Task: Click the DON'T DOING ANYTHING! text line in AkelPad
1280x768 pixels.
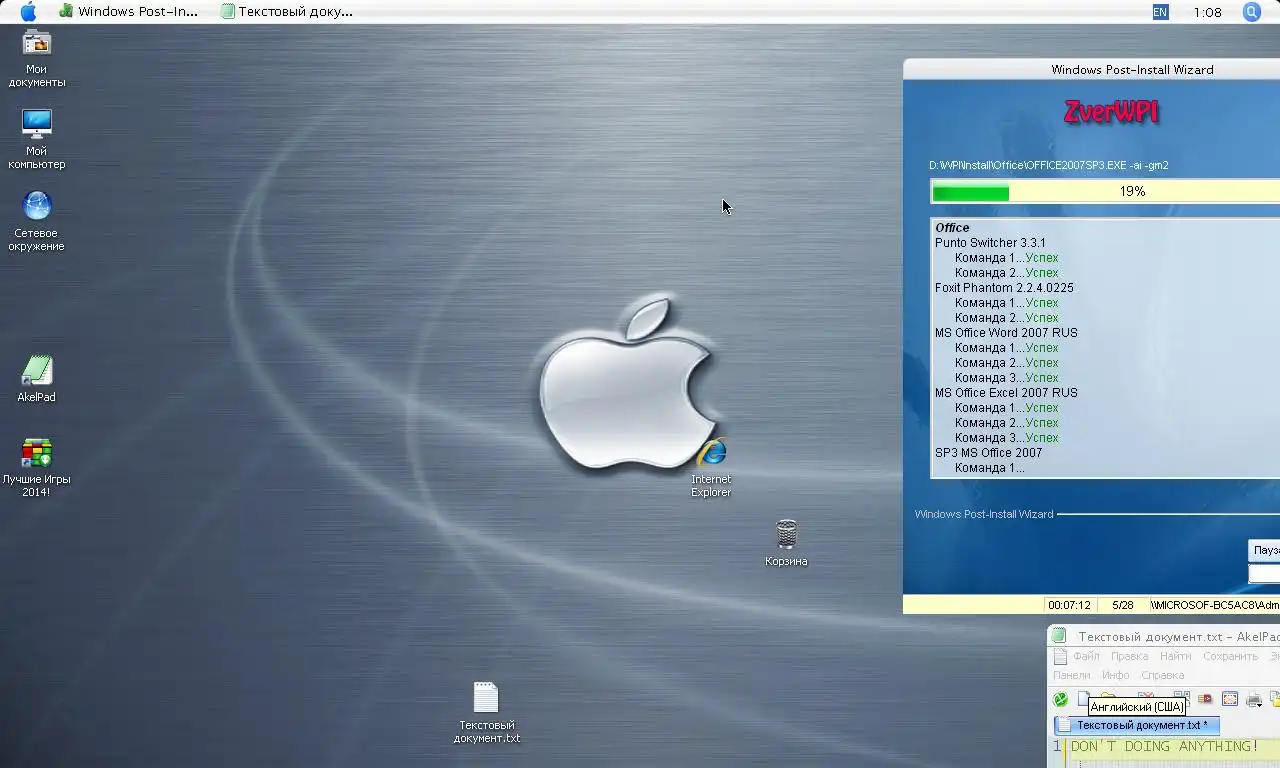Action: click(1165, 746)
